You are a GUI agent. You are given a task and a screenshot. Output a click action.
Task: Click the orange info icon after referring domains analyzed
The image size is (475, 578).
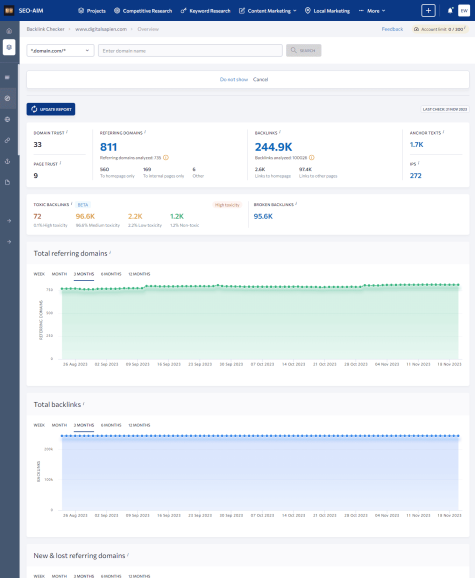pos(166,158)
